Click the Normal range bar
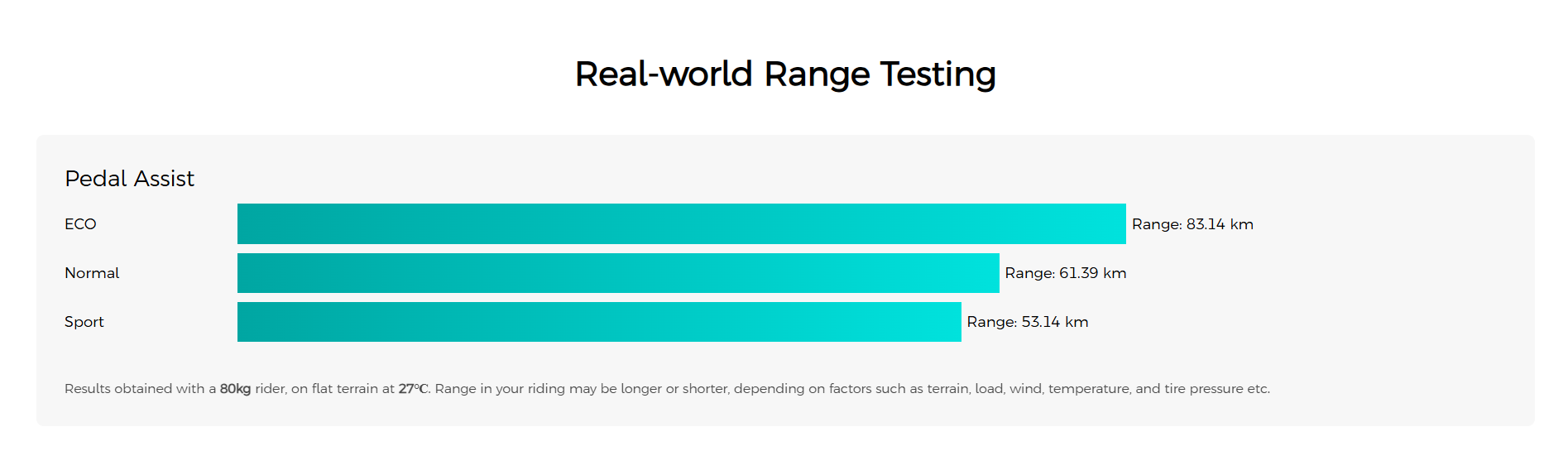This screenshot has width=1568, height=475. (x=618, y=273)
